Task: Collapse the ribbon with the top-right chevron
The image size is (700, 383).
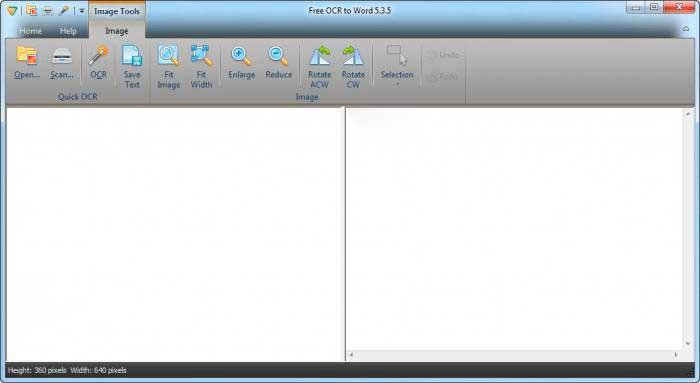Action: tap(686, 29)
